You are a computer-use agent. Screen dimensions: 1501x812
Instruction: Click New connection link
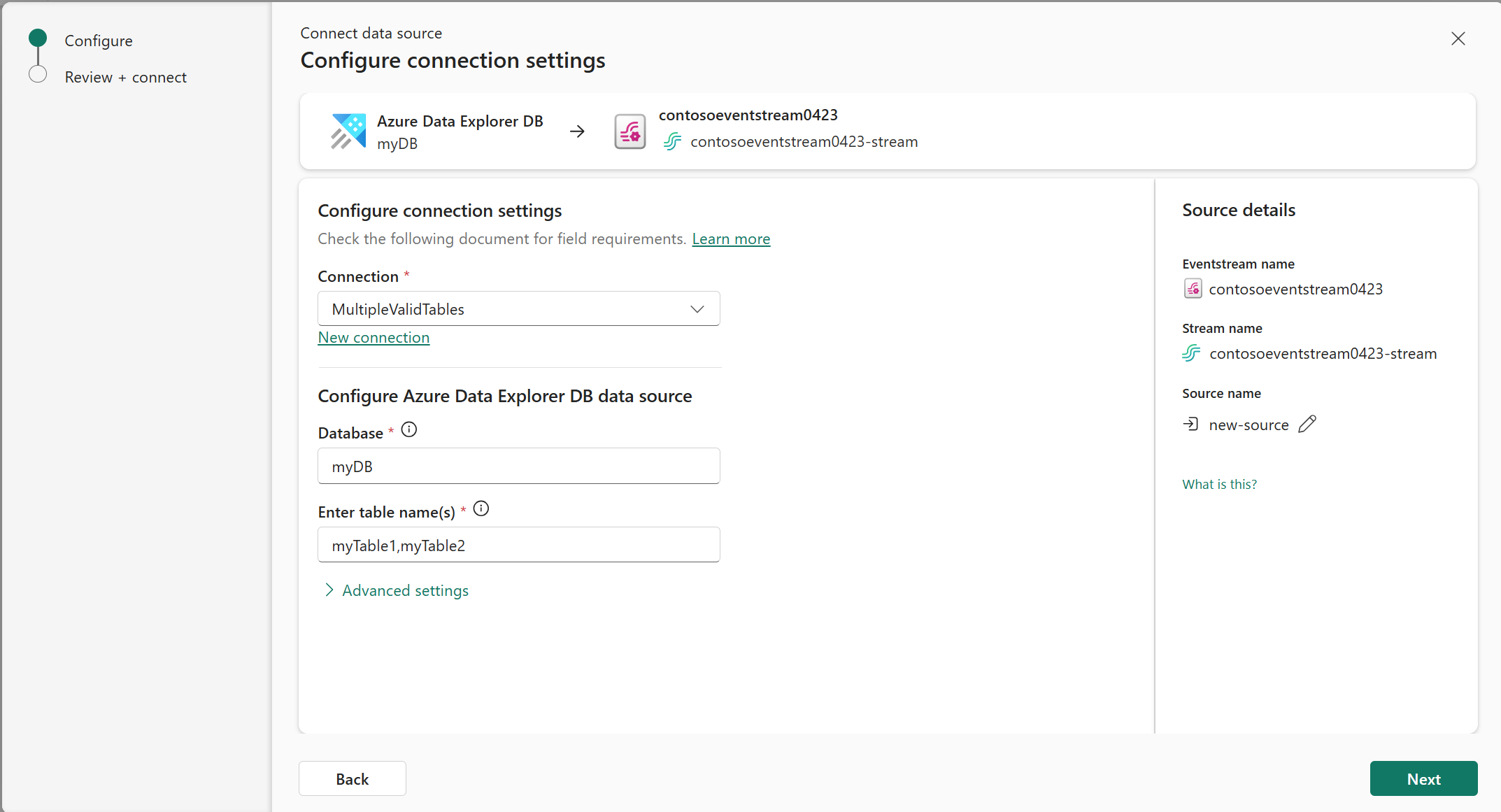tap(374, 338)
